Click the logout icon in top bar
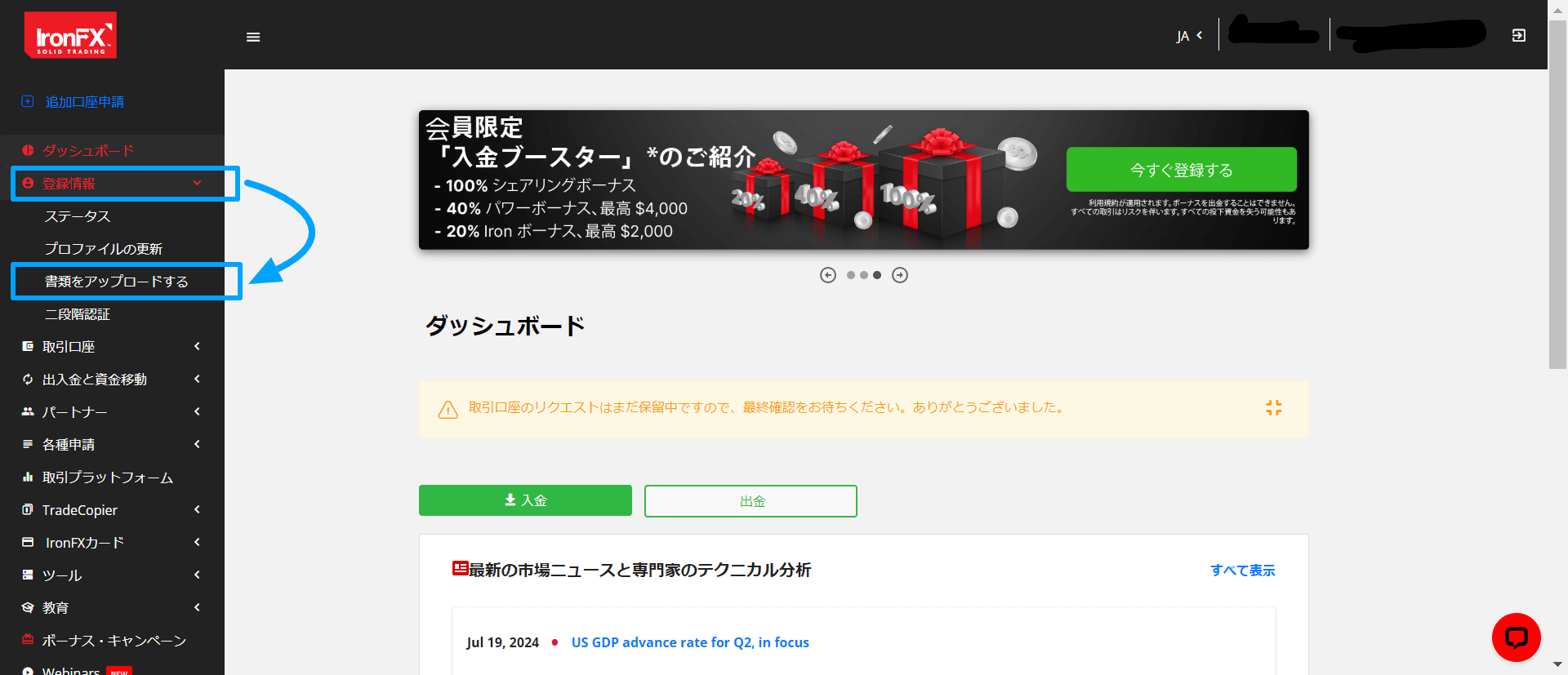1568x675 pixels. (1518, 35)
